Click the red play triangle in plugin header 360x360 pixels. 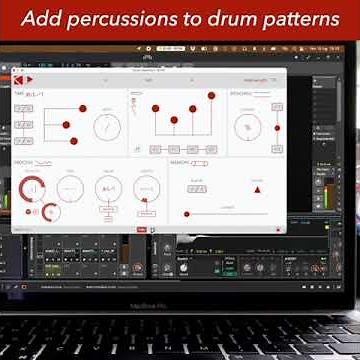30,80
